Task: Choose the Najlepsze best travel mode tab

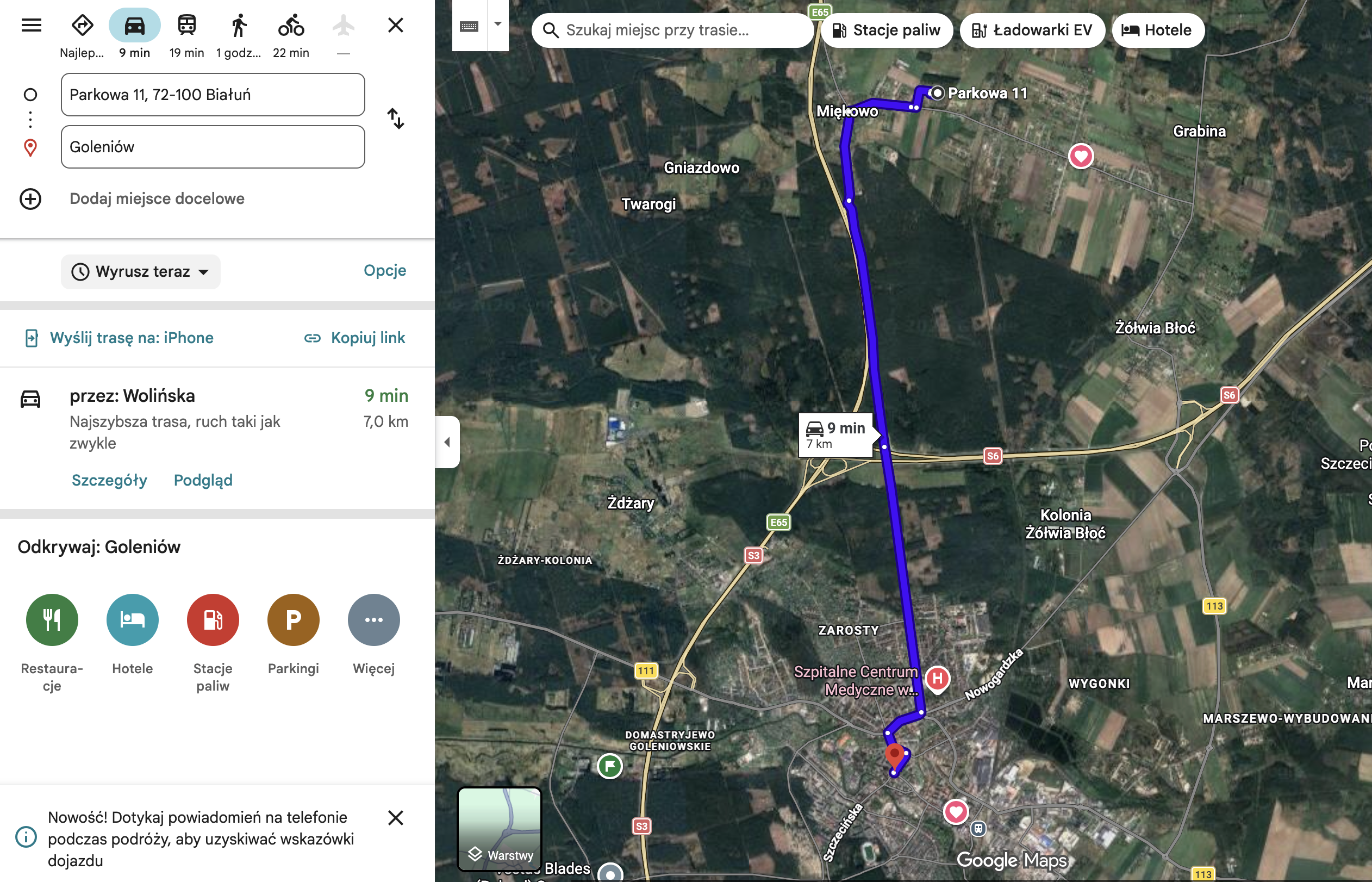Action: click(83, 25)
